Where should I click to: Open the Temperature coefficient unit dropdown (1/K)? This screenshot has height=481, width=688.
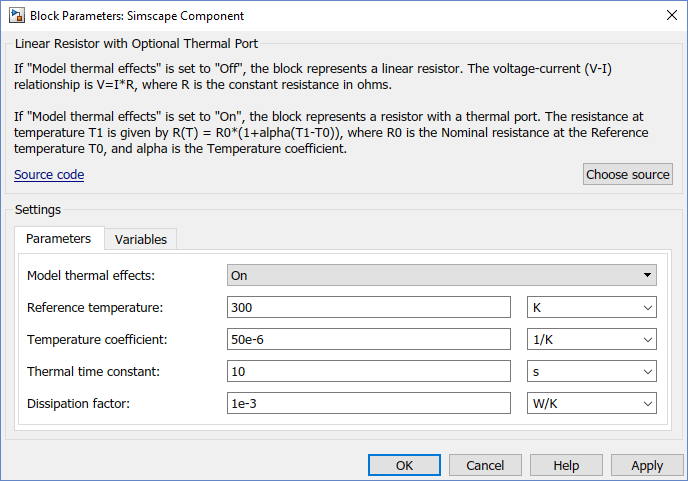point(591,339)
